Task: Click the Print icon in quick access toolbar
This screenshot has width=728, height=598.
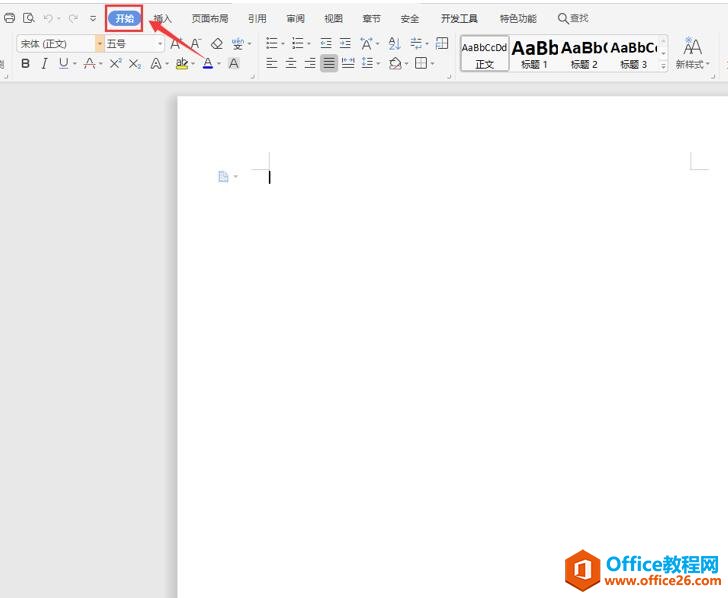Action: (x=9, y=18)
